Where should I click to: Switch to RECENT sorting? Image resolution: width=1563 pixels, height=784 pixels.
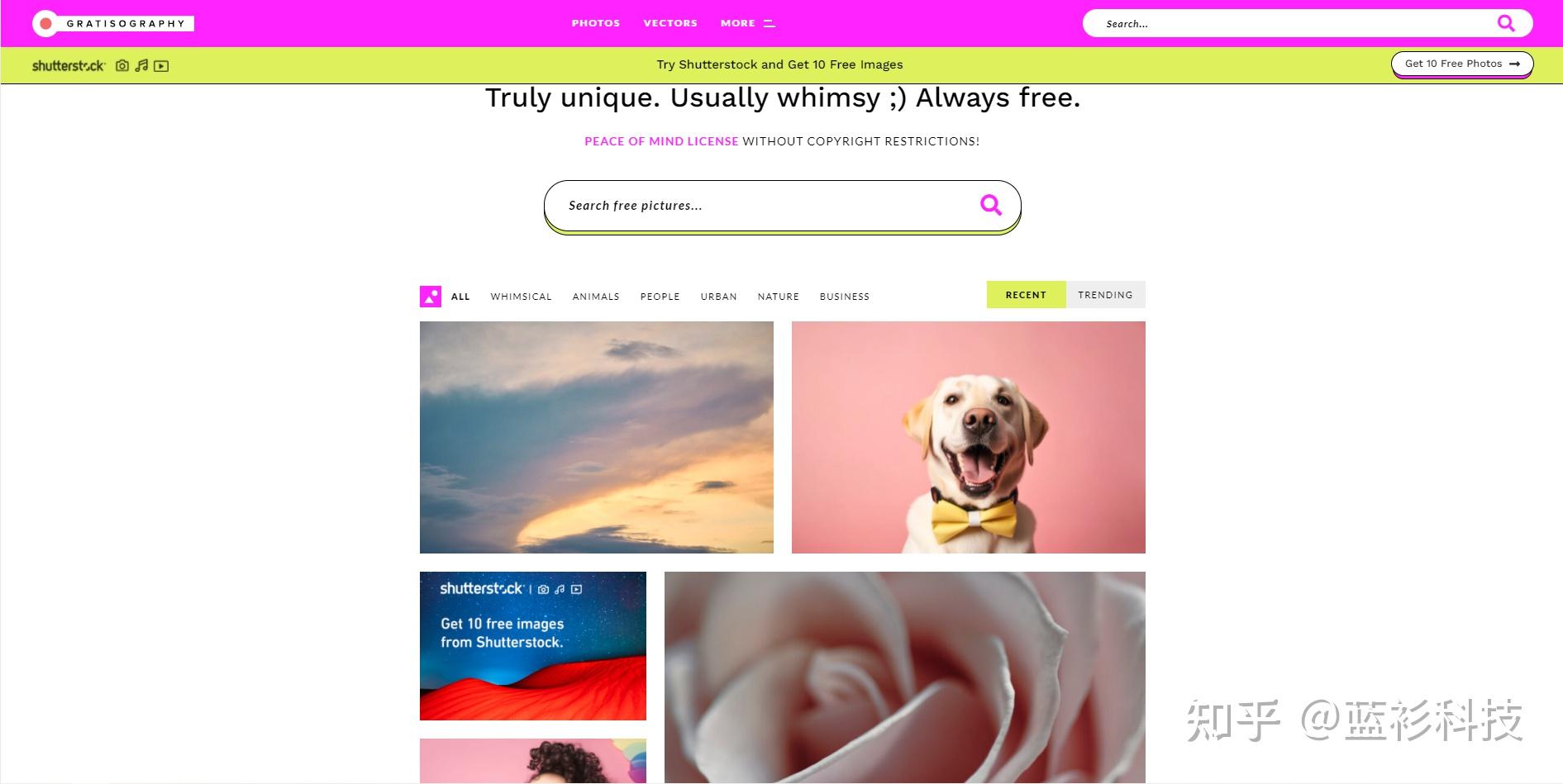click(x=1026, y=295)
